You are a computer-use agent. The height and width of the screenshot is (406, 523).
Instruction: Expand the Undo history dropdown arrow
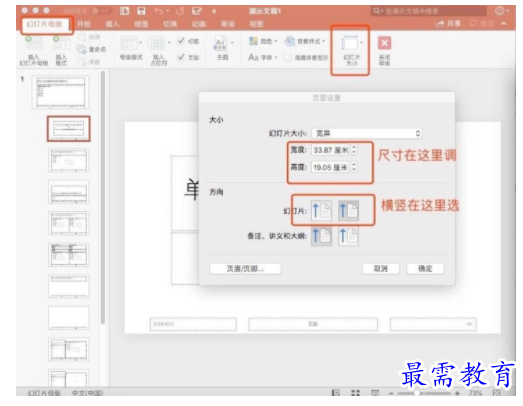(167, 11)
